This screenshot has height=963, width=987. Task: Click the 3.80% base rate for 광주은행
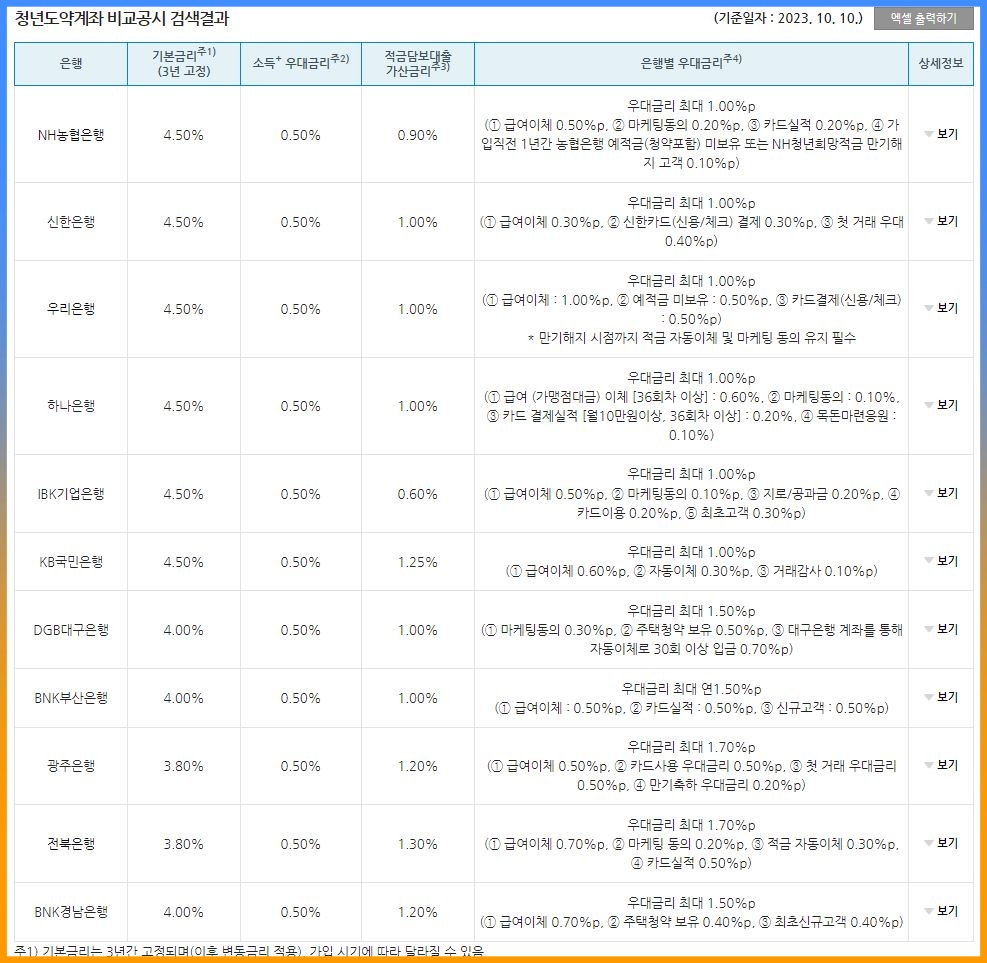coord(184,765)
